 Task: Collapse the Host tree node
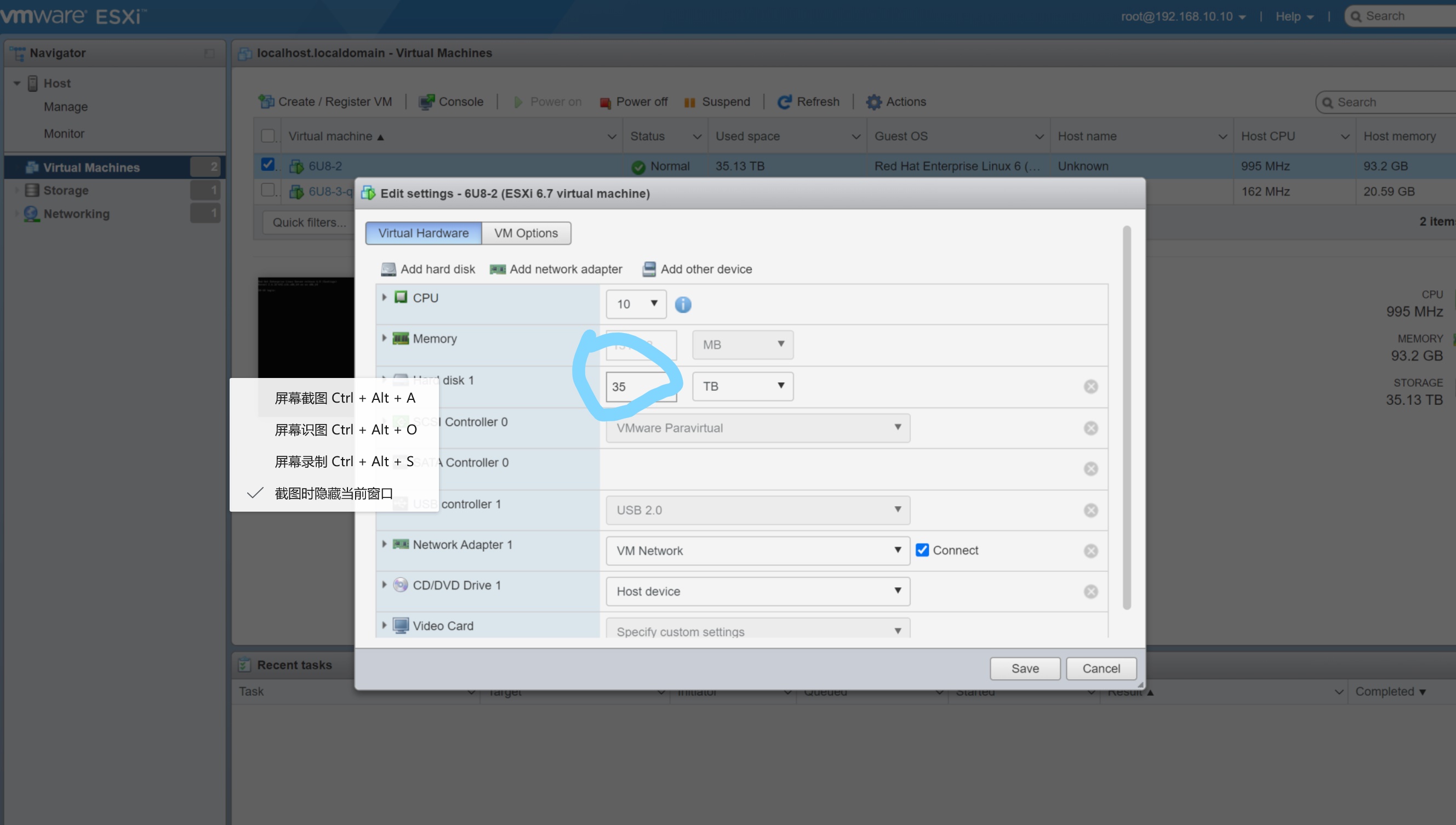(17, 84)
